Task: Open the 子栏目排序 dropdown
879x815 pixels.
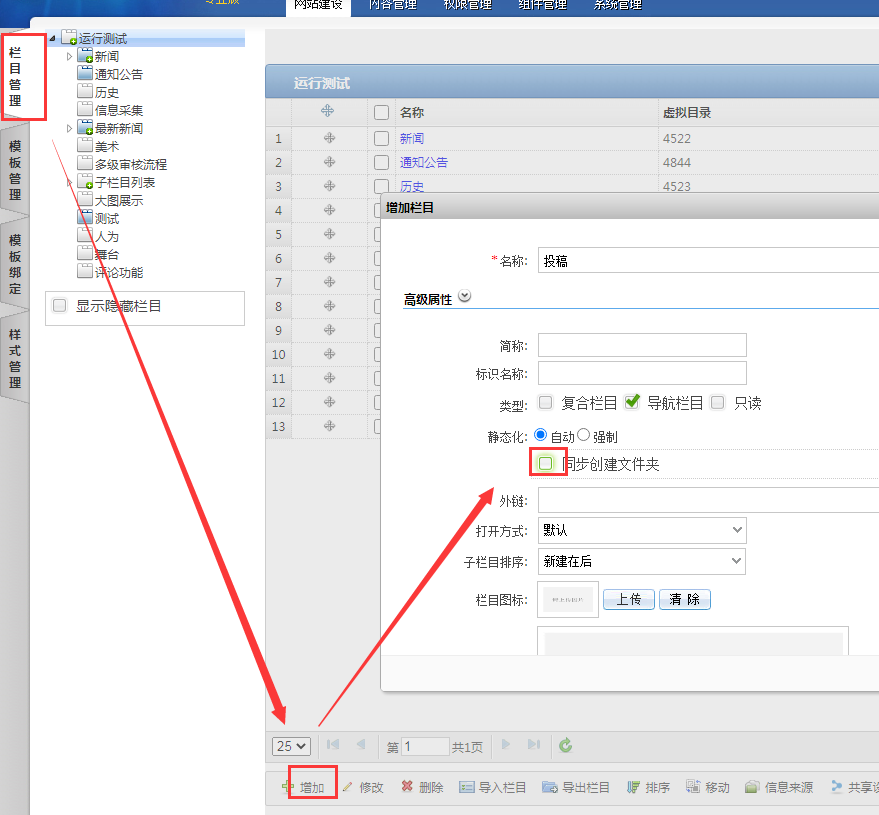Action: click(641, 561)
